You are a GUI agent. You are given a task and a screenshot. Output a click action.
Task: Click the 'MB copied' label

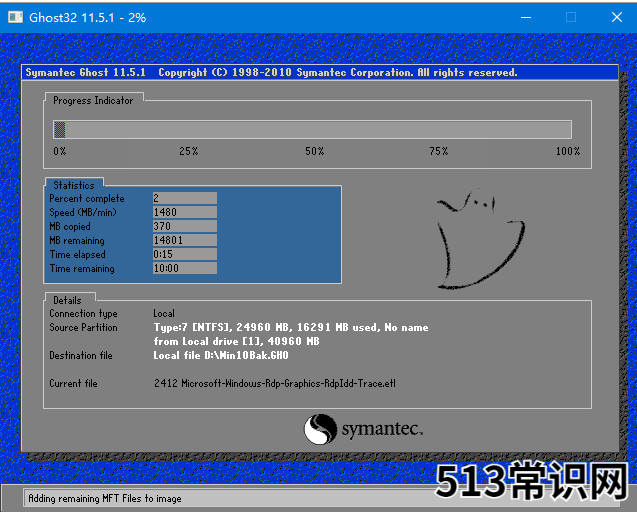pyautogui.click(x=70, y=227)
